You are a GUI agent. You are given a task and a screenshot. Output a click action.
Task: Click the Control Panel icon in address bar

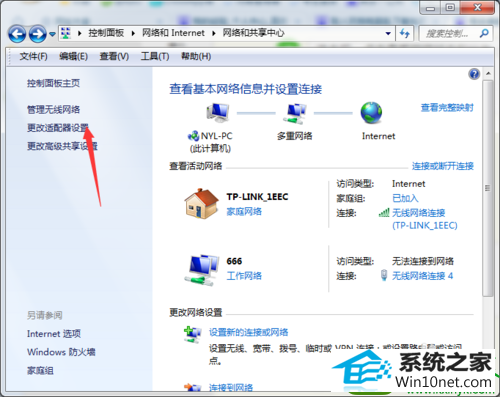click(x=66, y=33)
